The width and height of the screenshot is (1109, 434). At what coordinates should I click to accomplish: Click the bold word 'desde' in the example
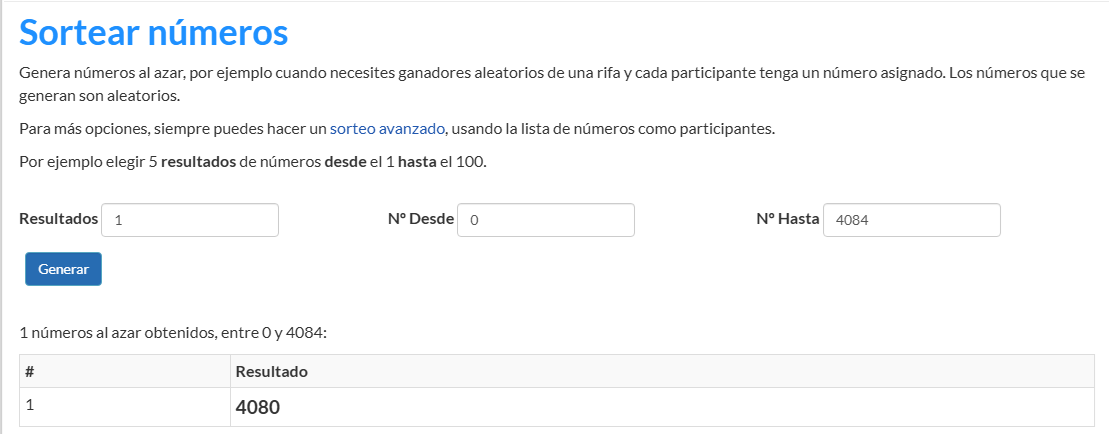pos(345,161)
